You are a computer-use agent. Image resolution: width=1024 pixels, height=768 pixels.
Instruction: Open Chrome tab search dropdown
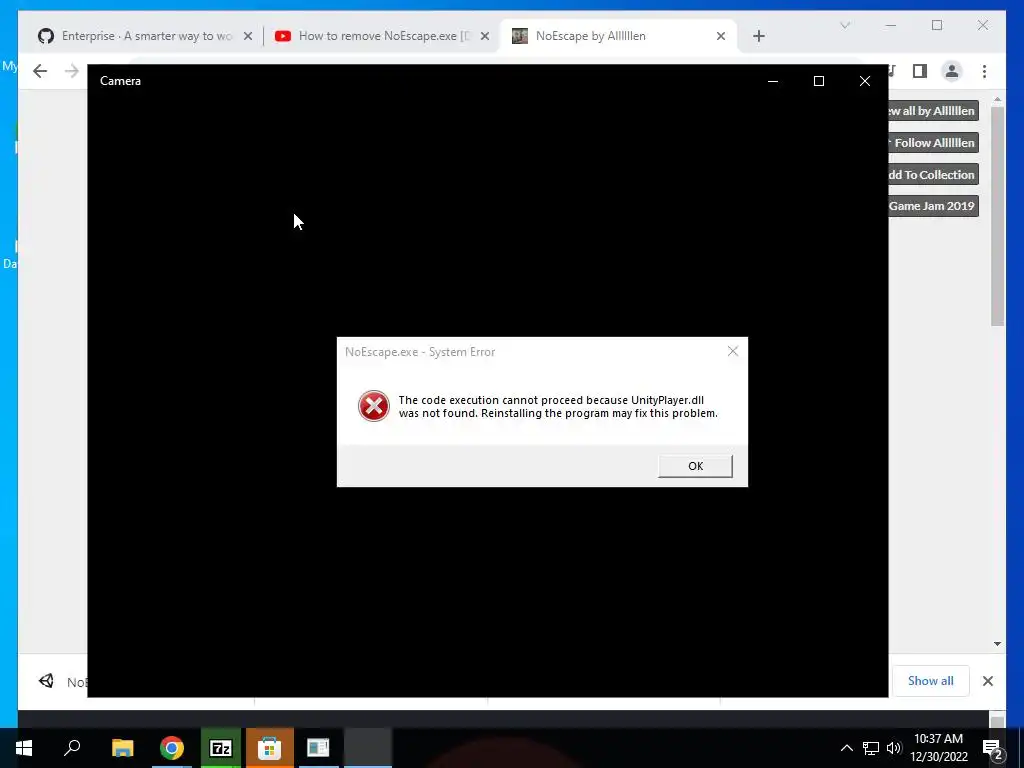pos(845,25)
